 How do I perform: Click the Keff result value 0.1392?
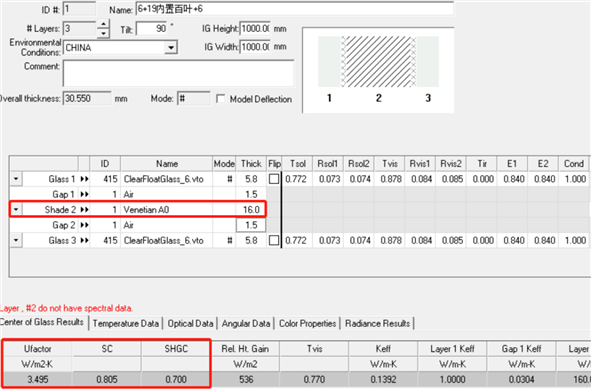pyautogui.click(x=383, y=379)
